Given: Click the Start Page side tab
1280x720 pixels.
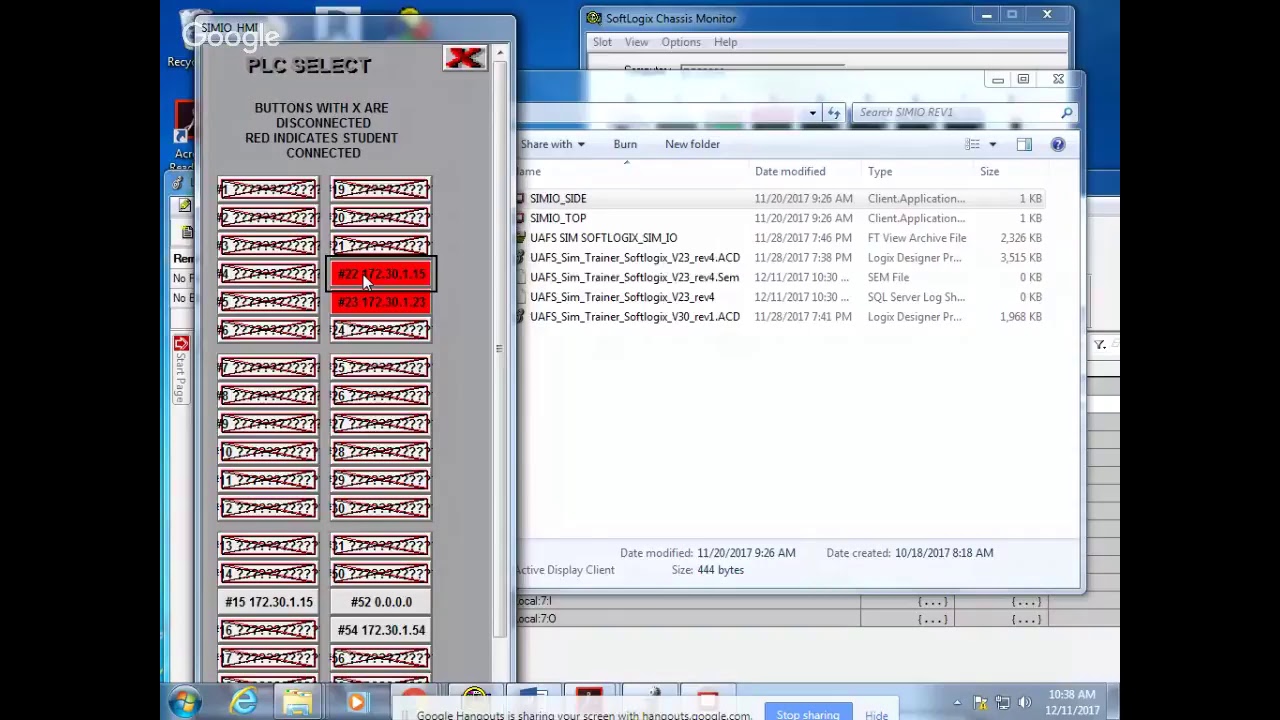Looking at the screenshot, I should pyautogui.click(x=181, y=369).
